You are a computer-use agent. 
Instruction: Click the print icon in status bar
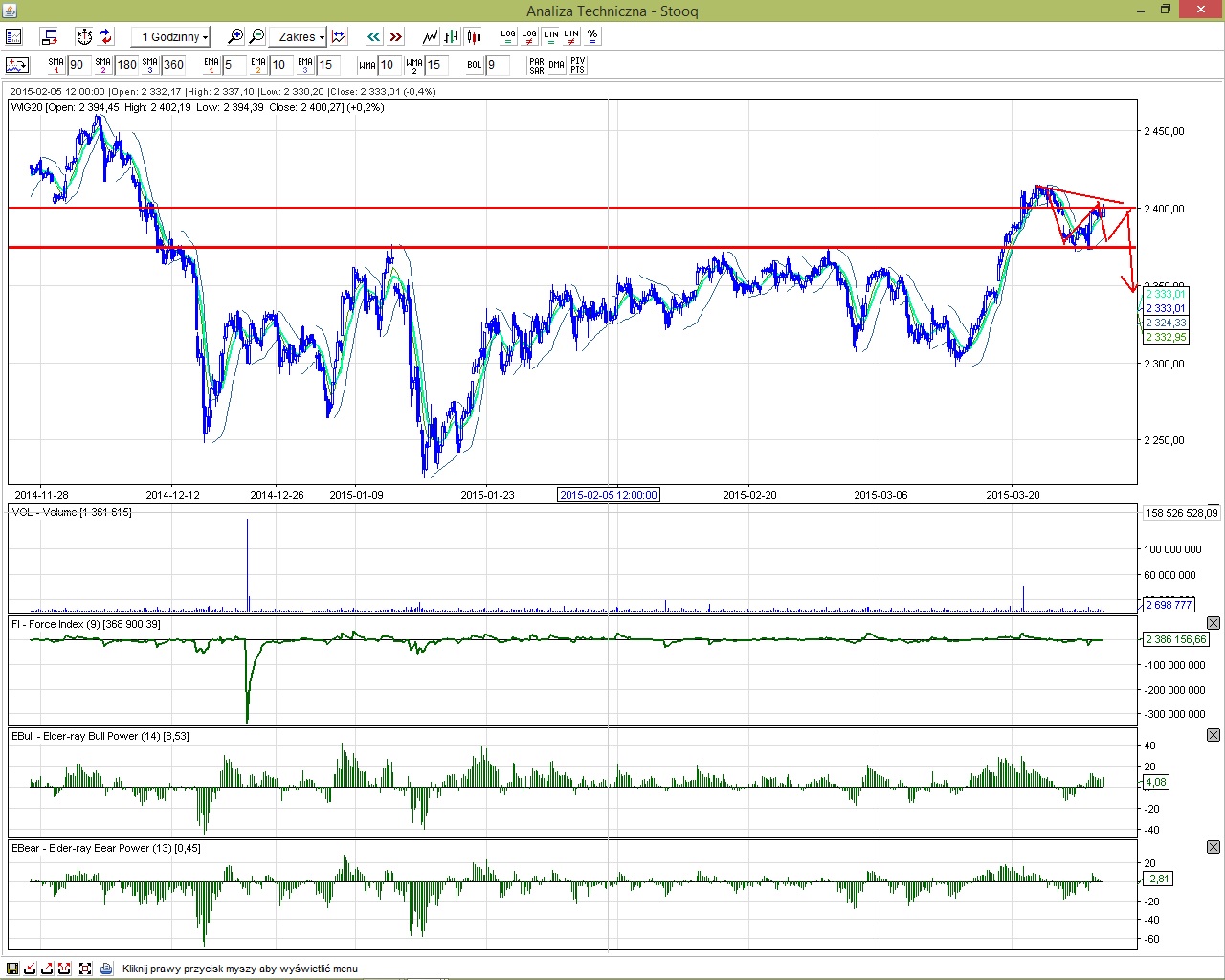[106, 969]
